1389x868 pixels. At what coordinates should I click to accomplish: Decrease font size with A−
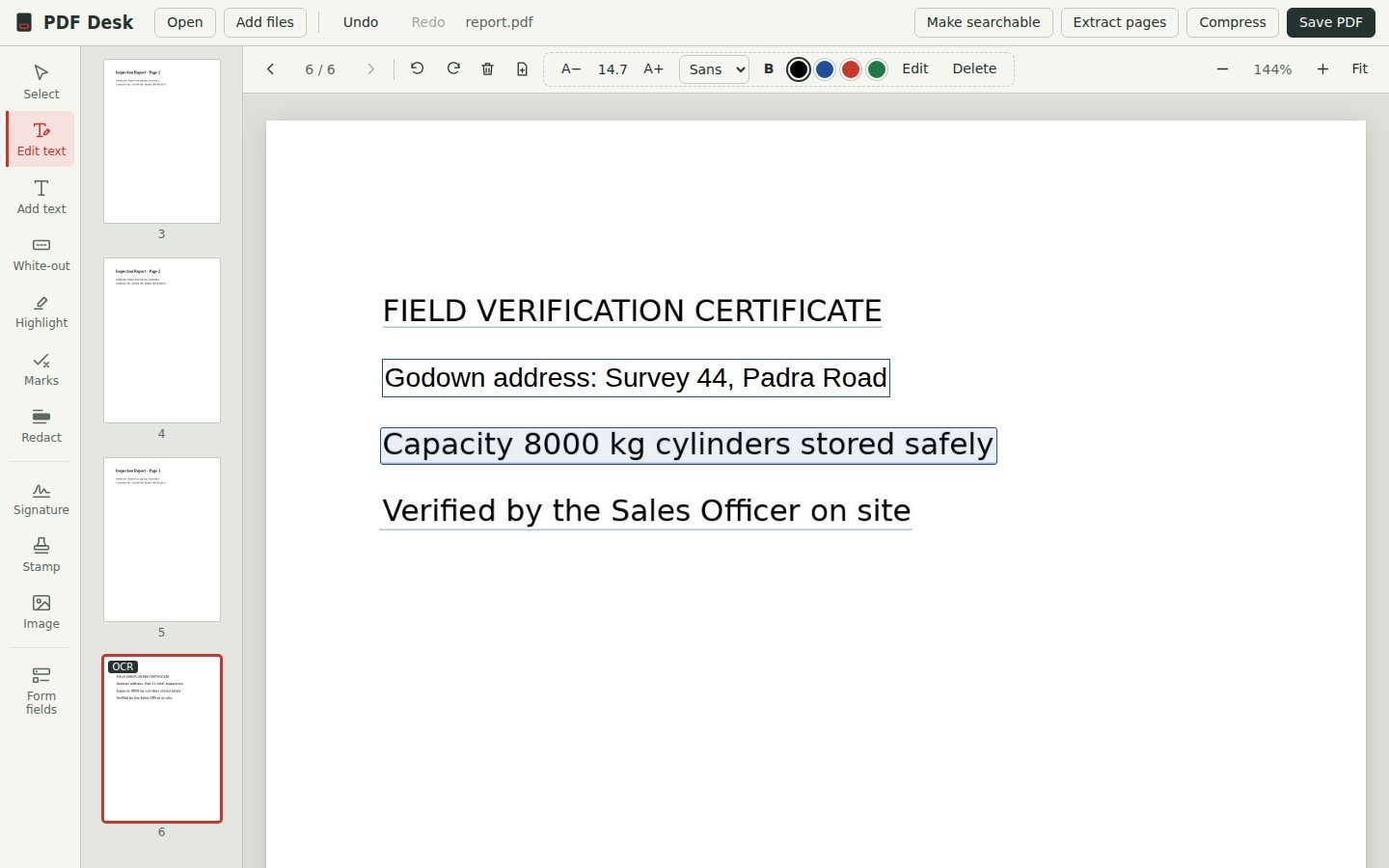(571, 69)
